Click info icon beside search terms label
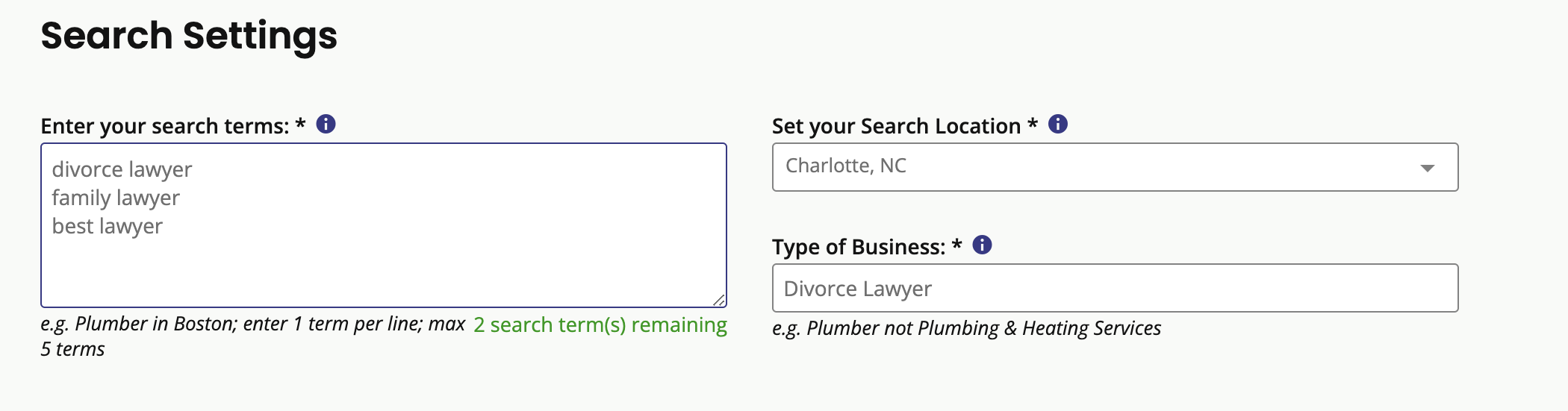The width and height of the screenshot is (1568, 411). [x=326, y=124]
